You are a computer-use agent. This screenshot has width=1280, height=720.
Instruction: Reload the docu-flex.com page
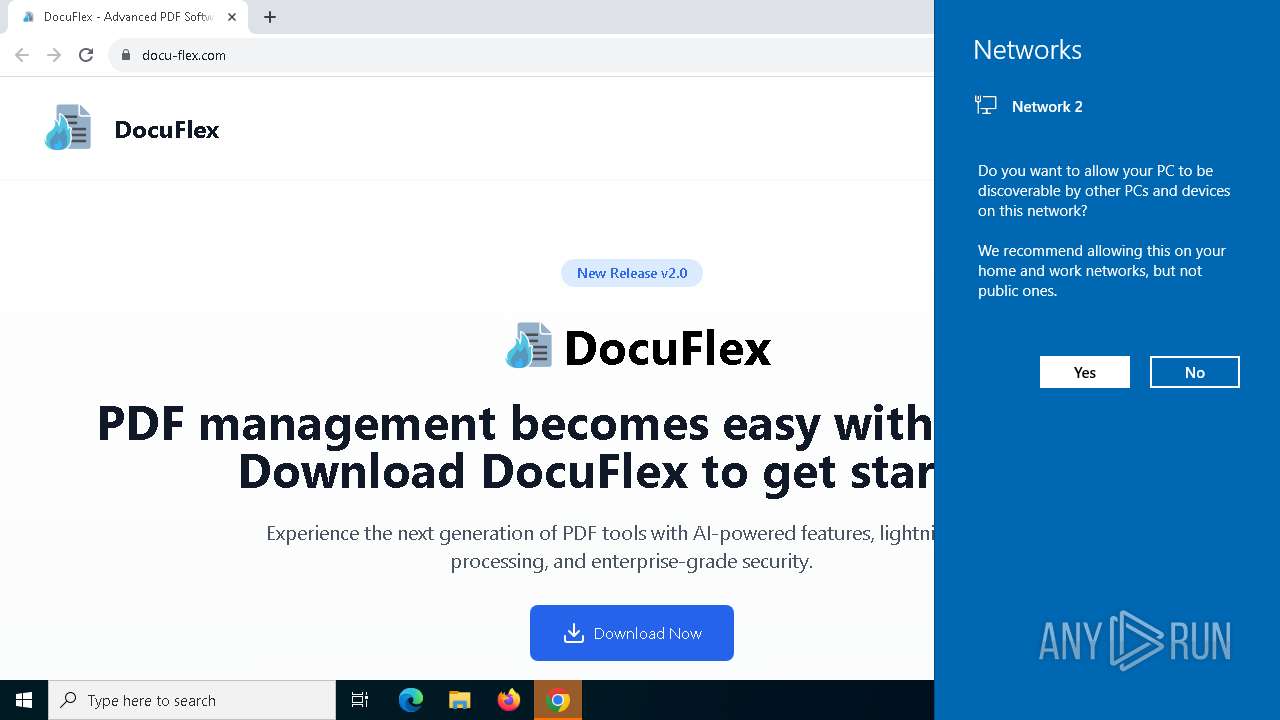point(86,55)
